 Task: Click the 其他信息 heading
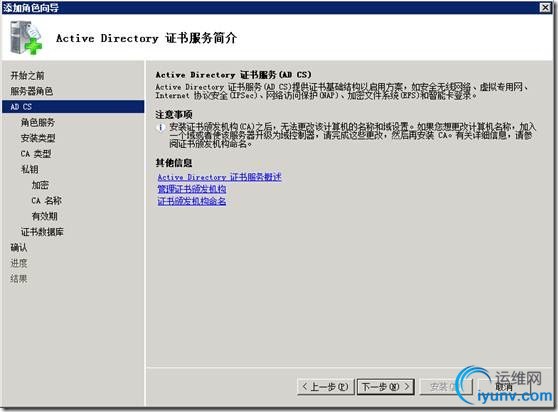pos(174,163)
